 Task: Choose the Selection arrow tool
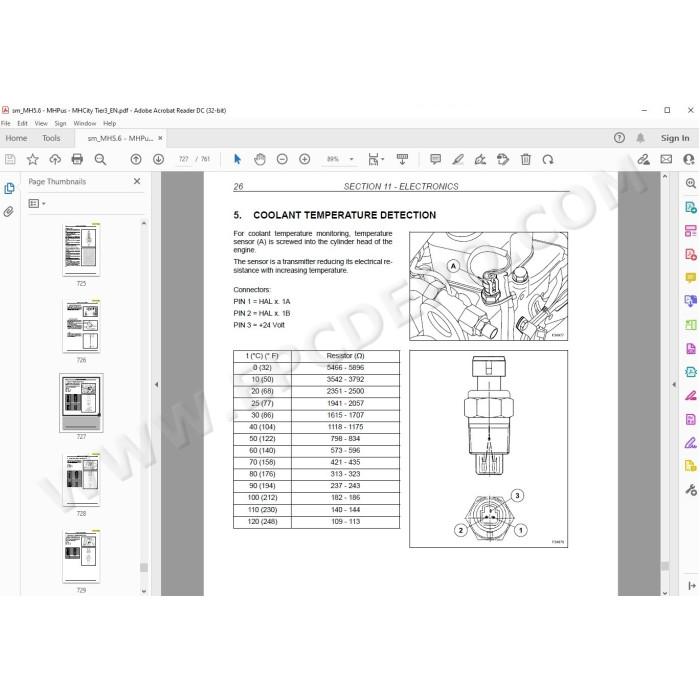(238, 159)
